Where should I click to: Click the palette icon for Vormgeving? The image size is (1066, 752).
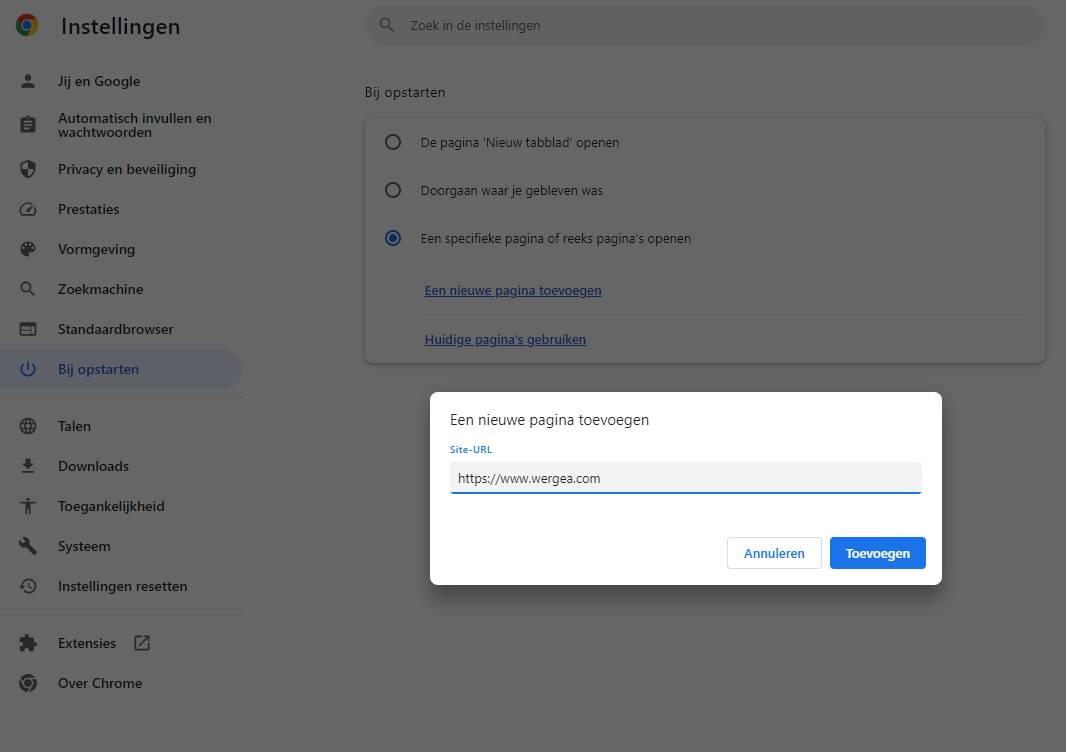(28, 250)
